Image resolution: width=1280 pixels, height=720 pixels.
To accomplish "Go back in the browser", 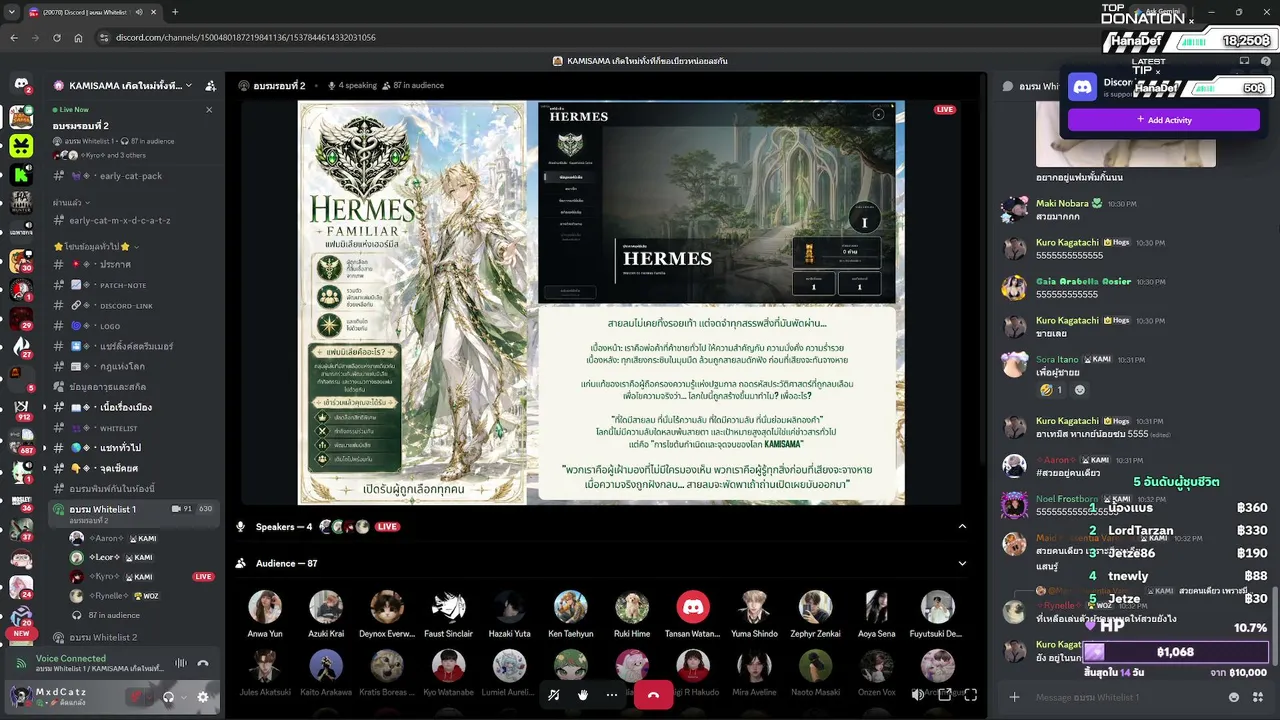I will pos(14,37).
